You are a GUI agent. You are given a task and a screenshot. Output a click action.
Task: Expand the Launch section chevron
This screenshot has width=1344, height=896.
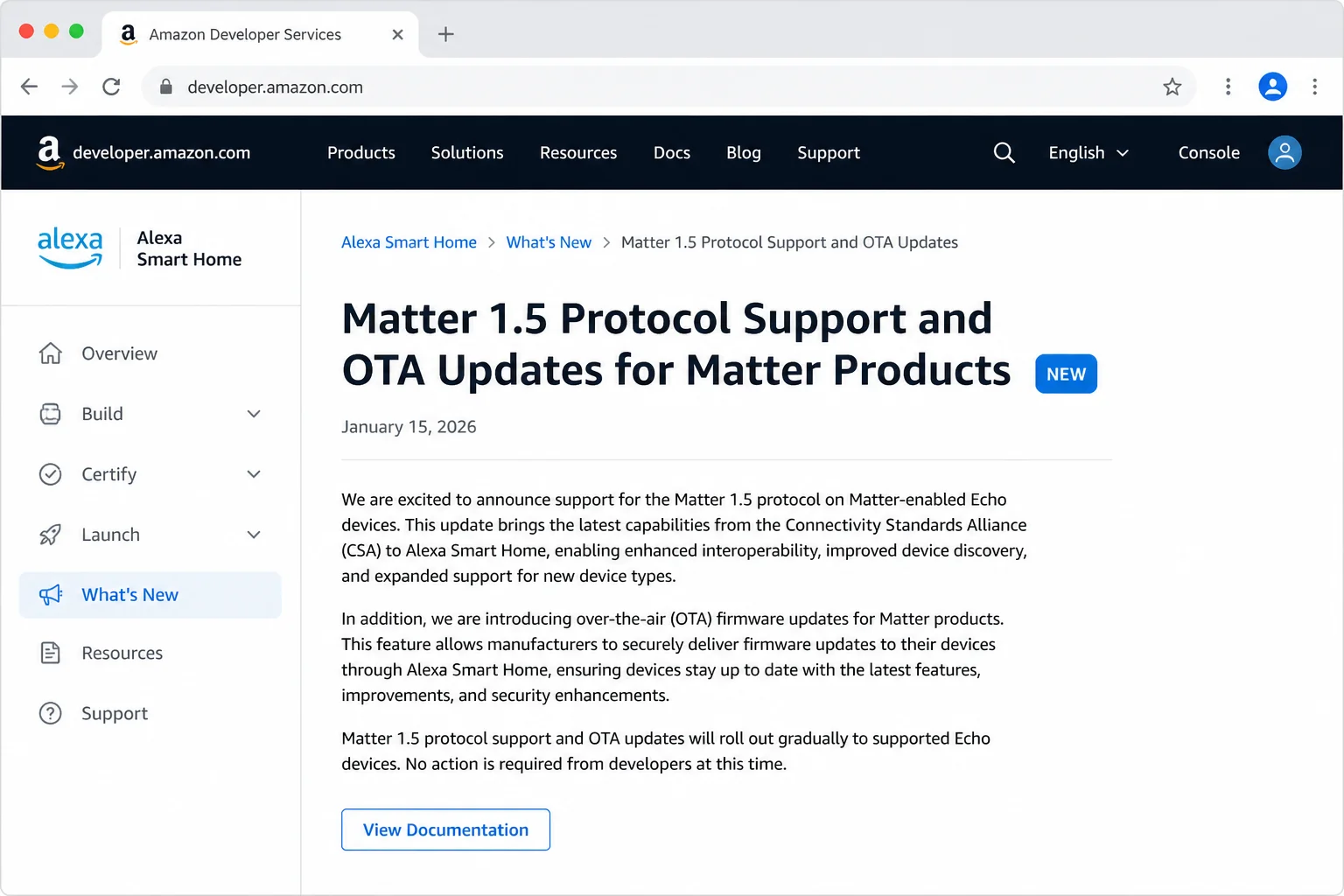254,535
